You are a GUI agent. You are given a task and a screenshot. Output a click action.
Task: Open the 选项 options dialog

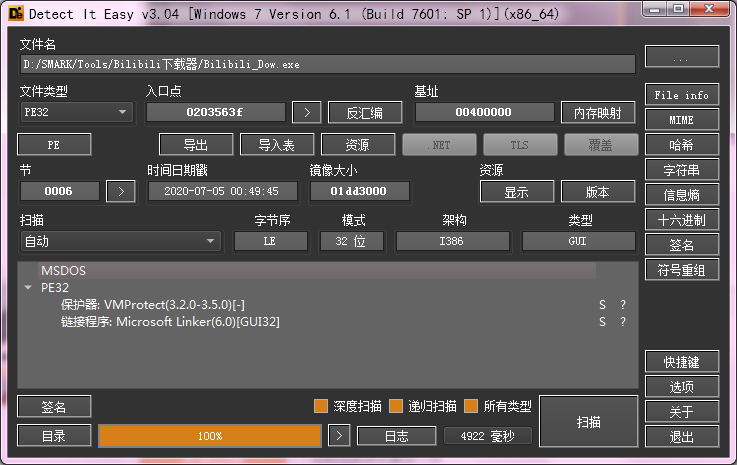(682, 387)
